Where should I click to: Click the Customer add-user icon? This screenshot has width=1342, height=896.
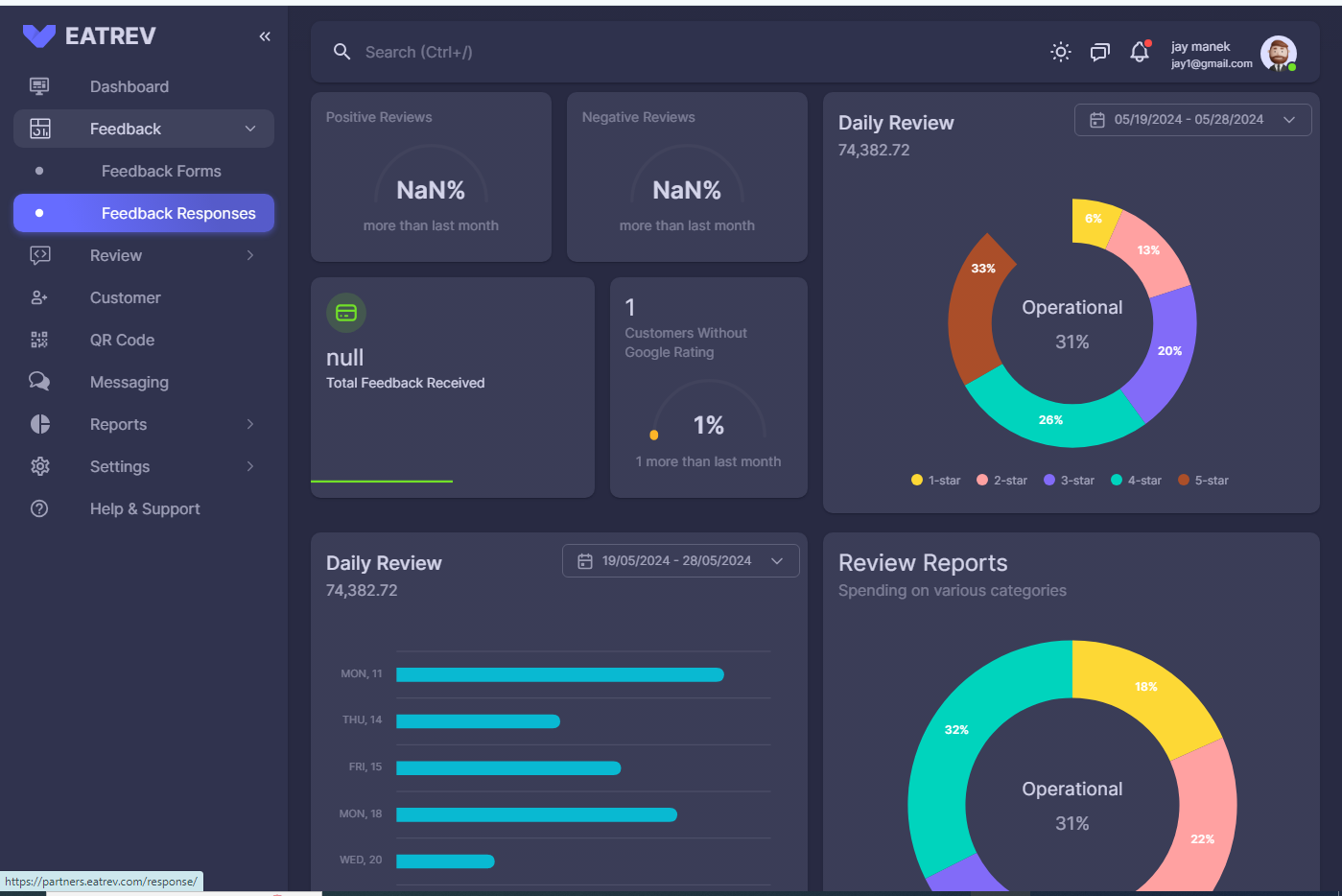tap(39, 297)
